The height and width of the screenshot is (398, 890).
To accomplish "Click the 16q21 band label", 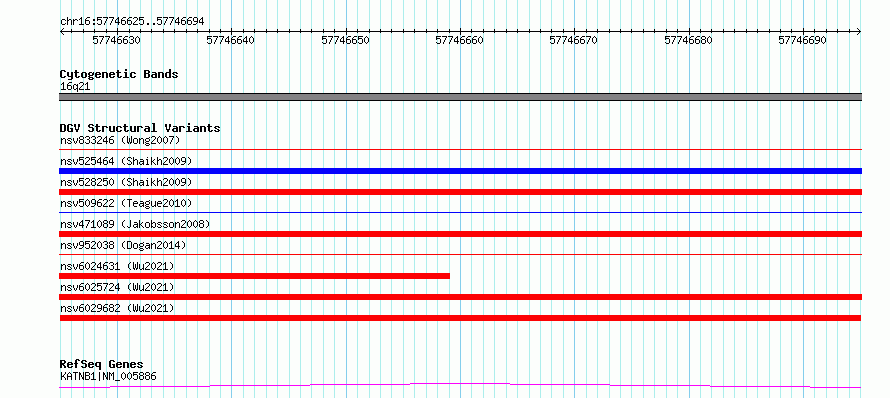I will pos(75,87).
